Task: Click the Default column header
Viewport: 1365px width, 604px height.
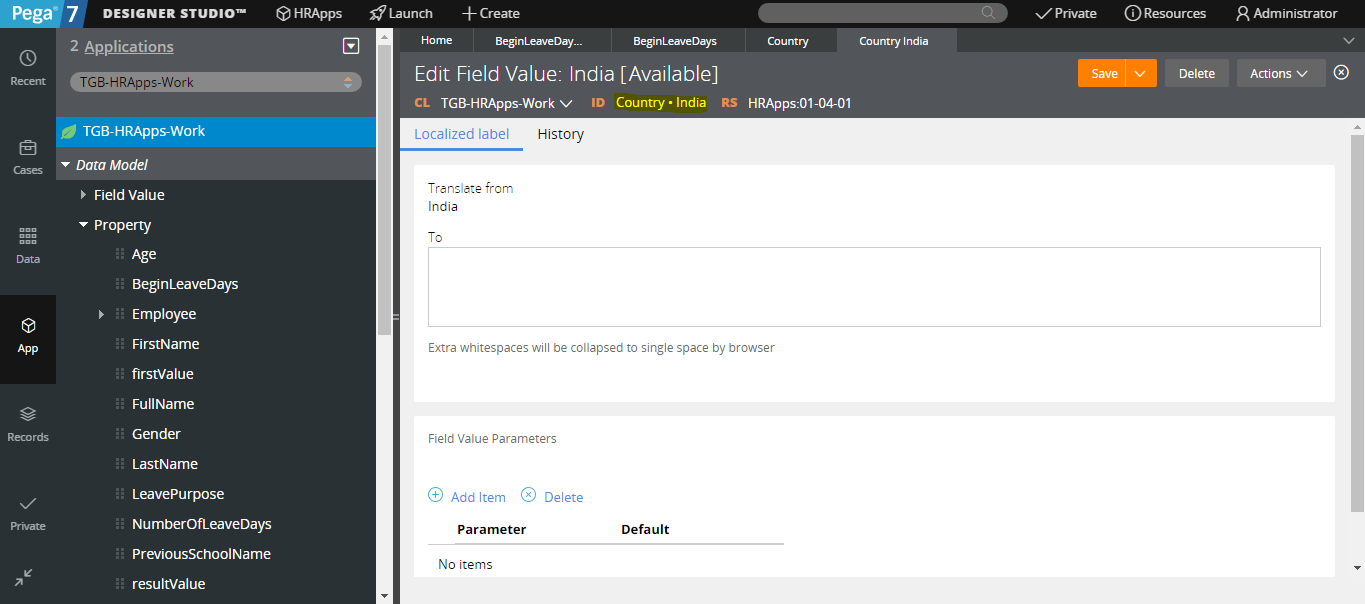Action: (x=645, y=529)
